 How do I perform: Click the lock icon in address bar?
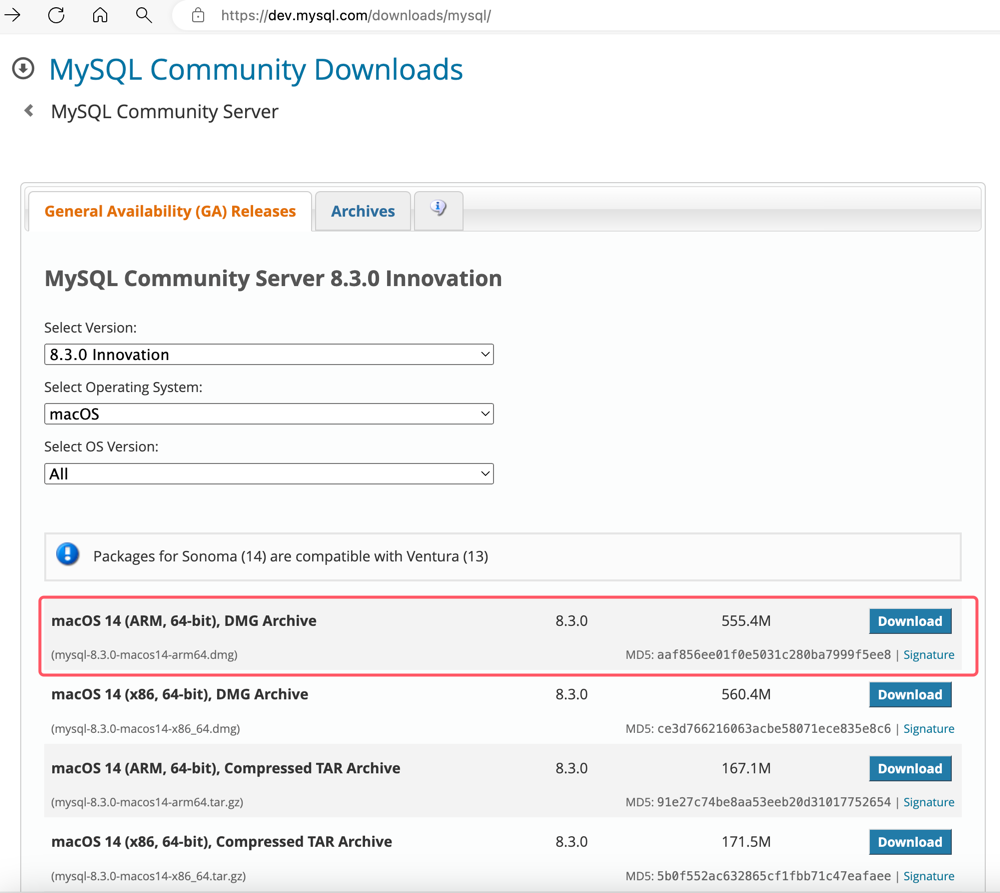[x=198, y=15]
